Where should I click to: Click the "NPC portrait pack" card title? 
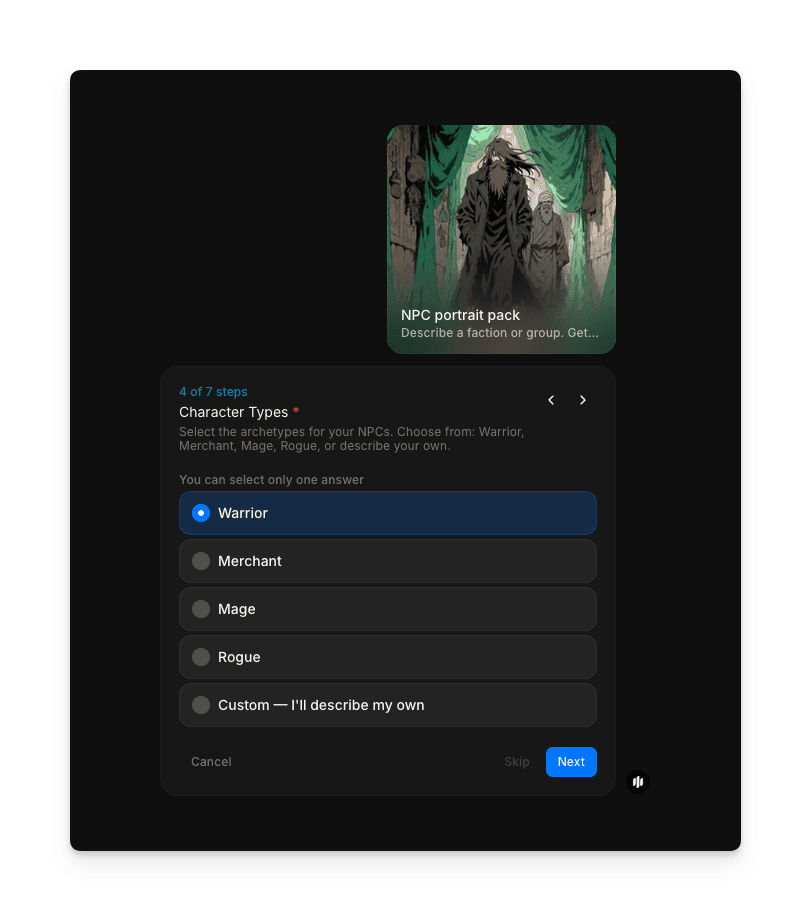click(x=460, y=315)
